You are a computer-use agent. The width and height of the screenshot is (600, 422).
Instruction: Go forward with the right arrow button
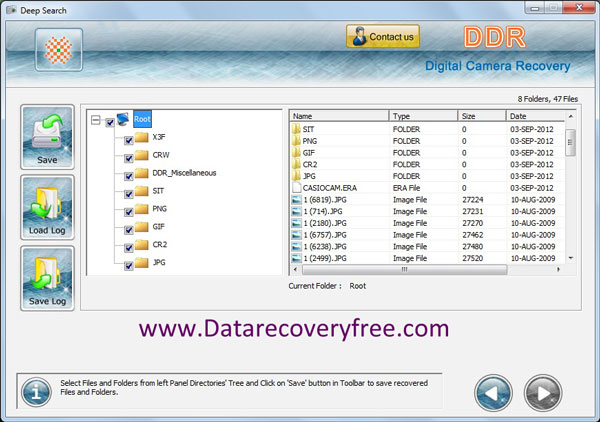coord(543,393)
